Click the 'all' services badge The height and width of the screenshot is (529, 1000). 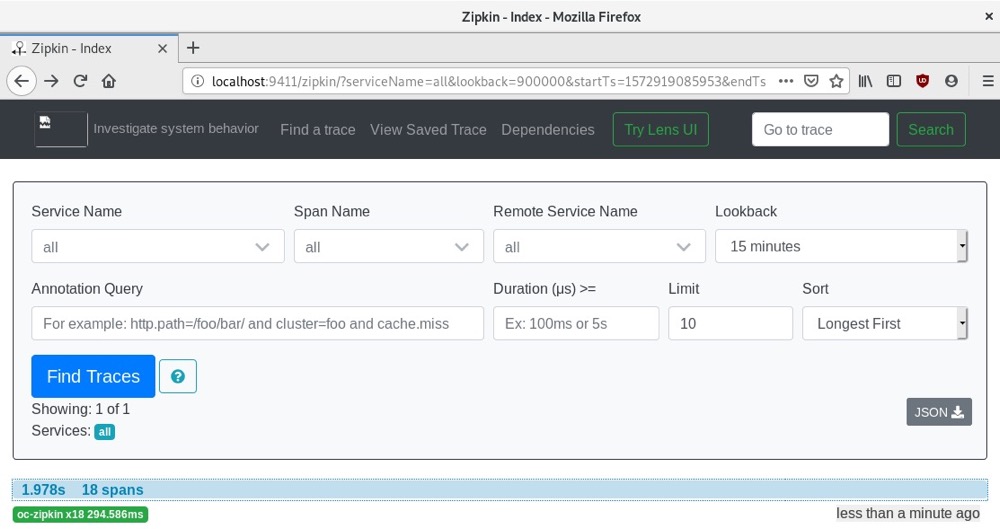[x=105, y=432]
